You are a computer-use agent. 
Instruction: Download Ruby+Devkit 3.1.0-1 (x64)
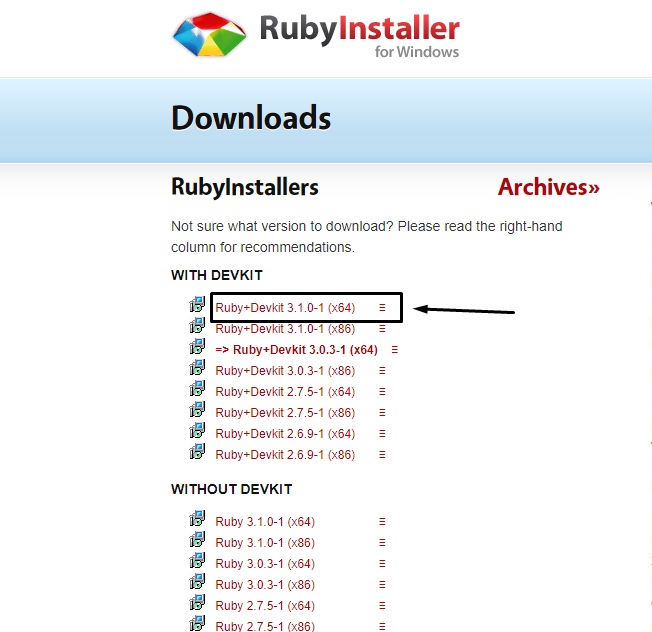tap(285, 308)
